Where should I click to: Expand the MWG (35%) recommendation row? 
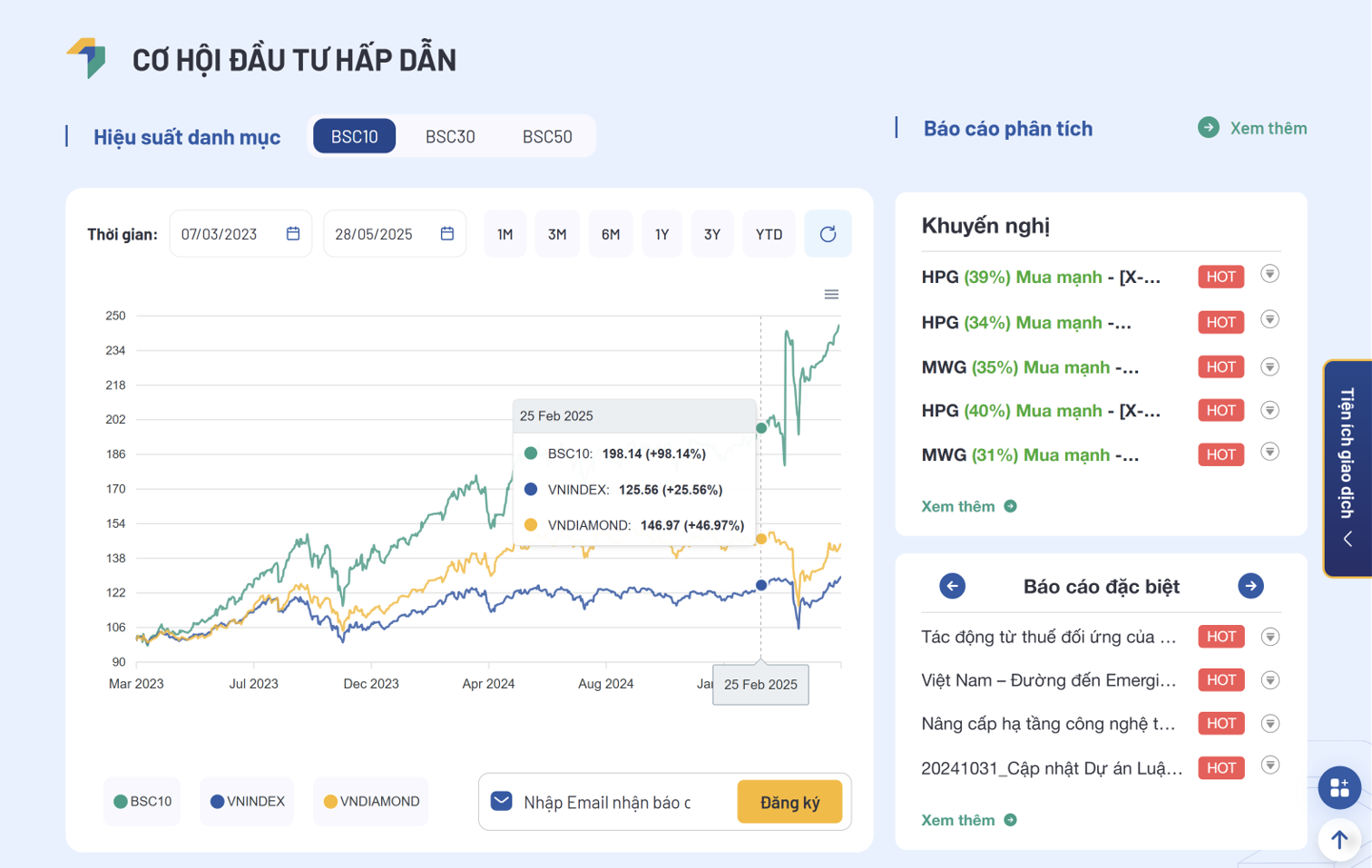(1269, 367)
